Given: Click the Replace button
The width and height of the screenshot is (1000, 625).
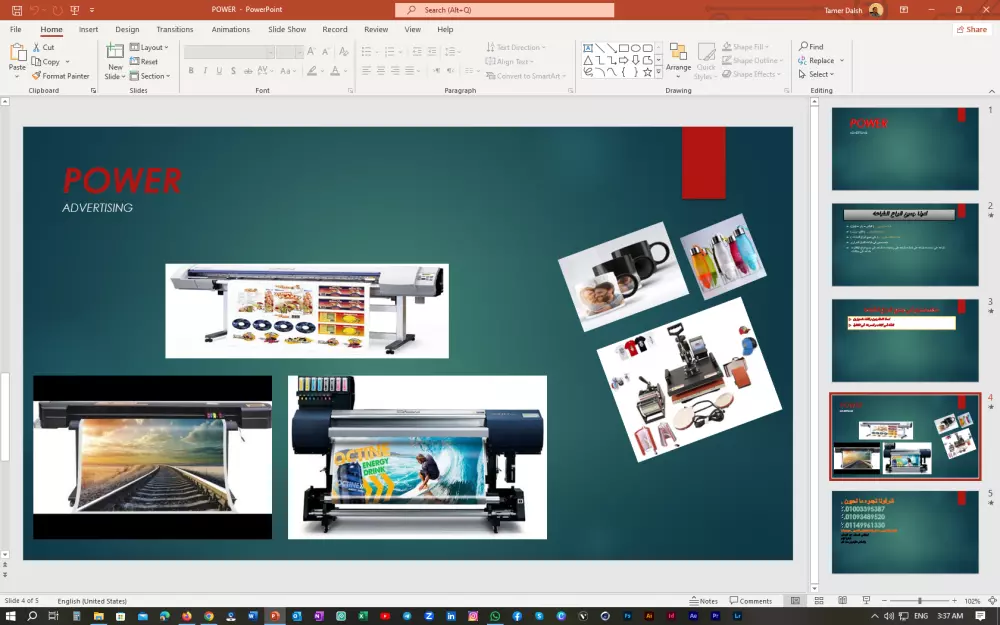Looking at the screenshot, I should click(820, 60).
